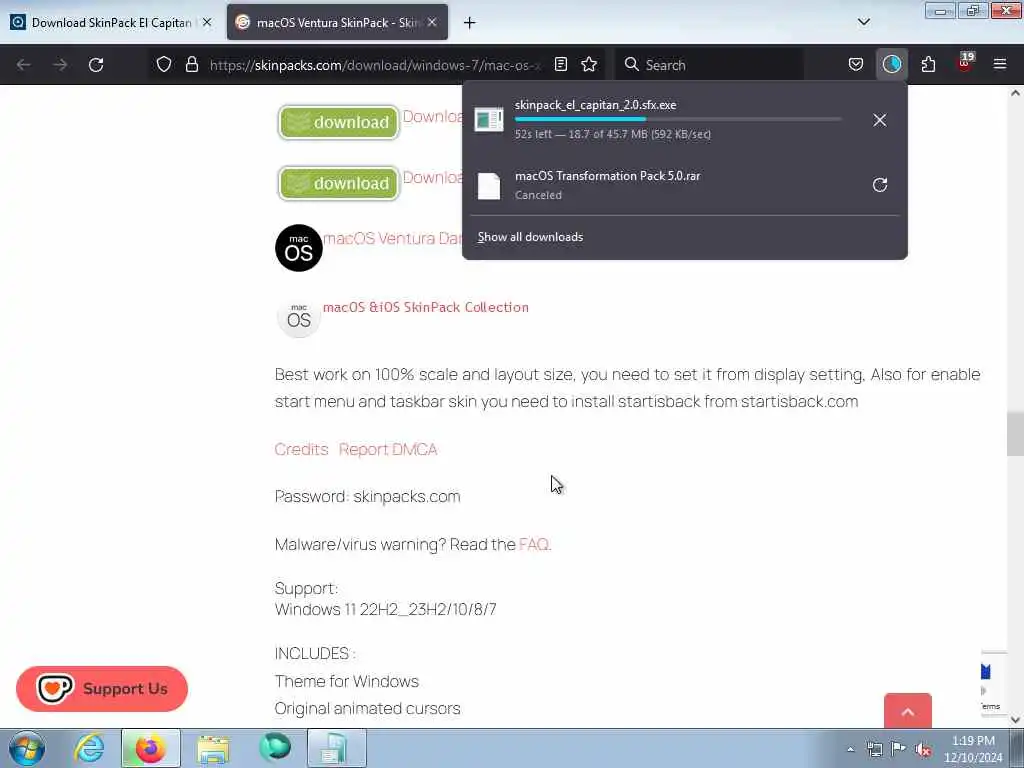Switch to Firefox in the taskbar
The width and height of the screenshot is (1024, 768).
point(151,748)
